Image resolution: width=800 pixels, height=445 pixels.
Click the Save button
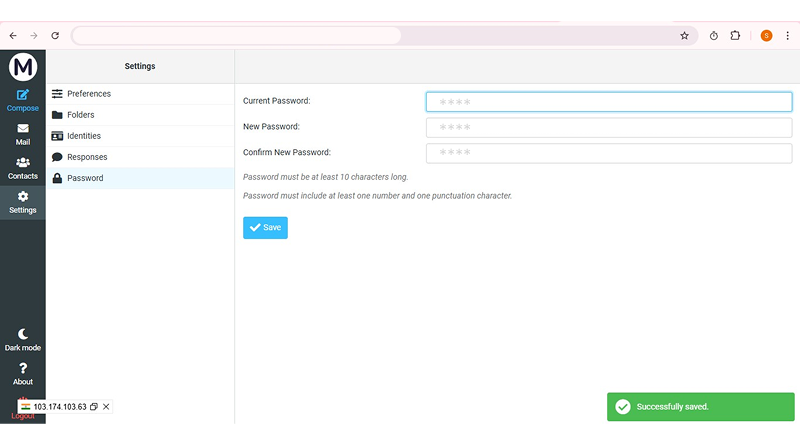pos(265,228)
